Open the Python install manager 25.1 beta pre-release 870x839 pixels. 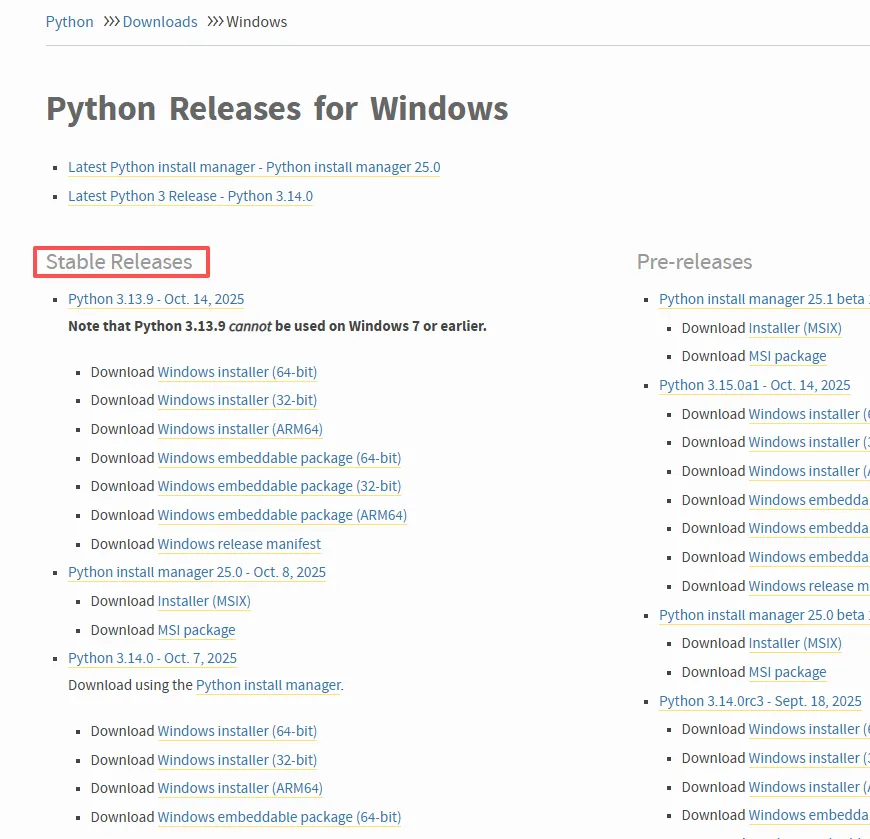point(764,299)
